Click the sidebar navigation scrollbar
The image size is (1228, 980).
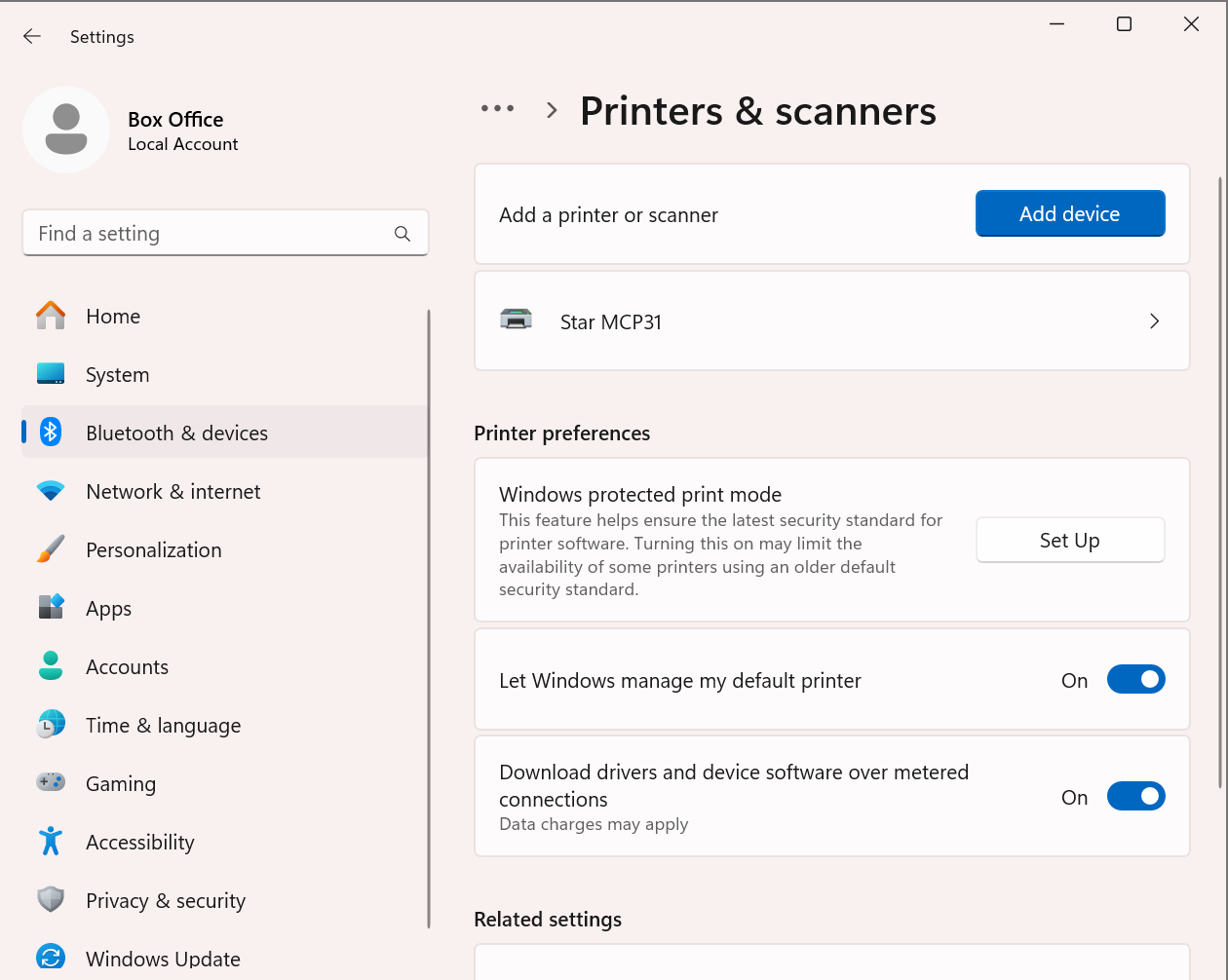tap(429, 619)
